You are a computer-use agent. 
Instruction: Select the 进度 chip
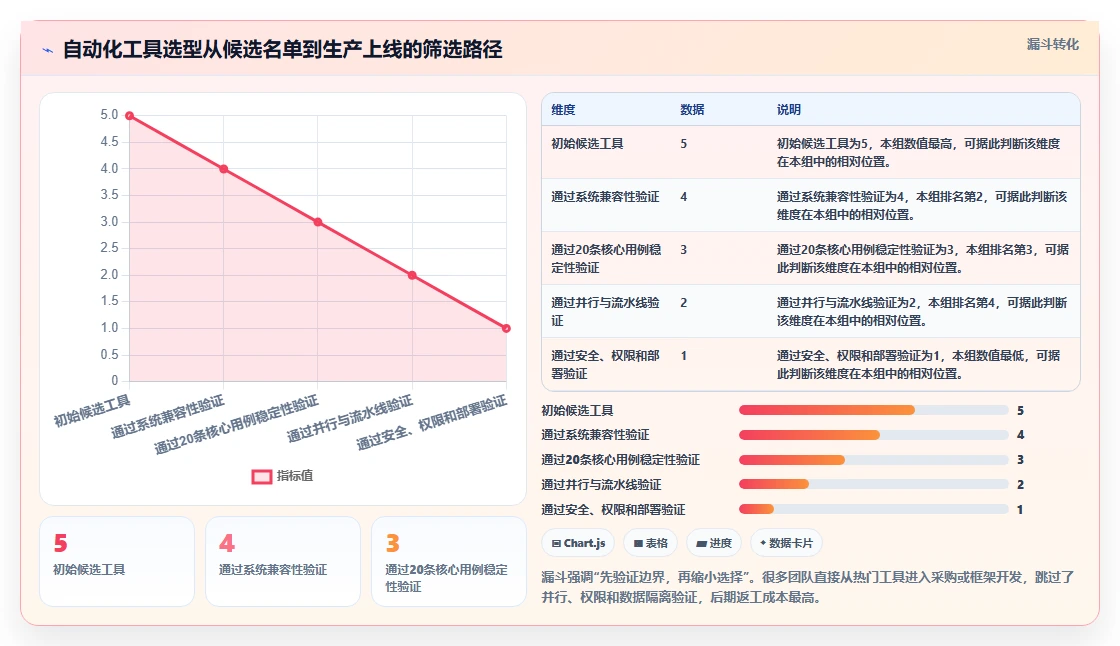(x=714, y=543)
